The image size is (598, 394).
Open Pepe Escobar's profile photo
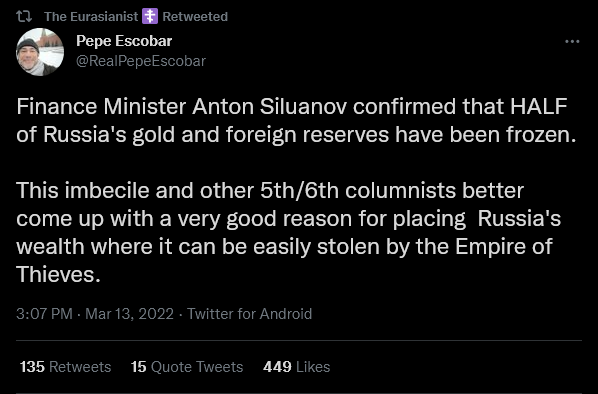pos(40,51)
